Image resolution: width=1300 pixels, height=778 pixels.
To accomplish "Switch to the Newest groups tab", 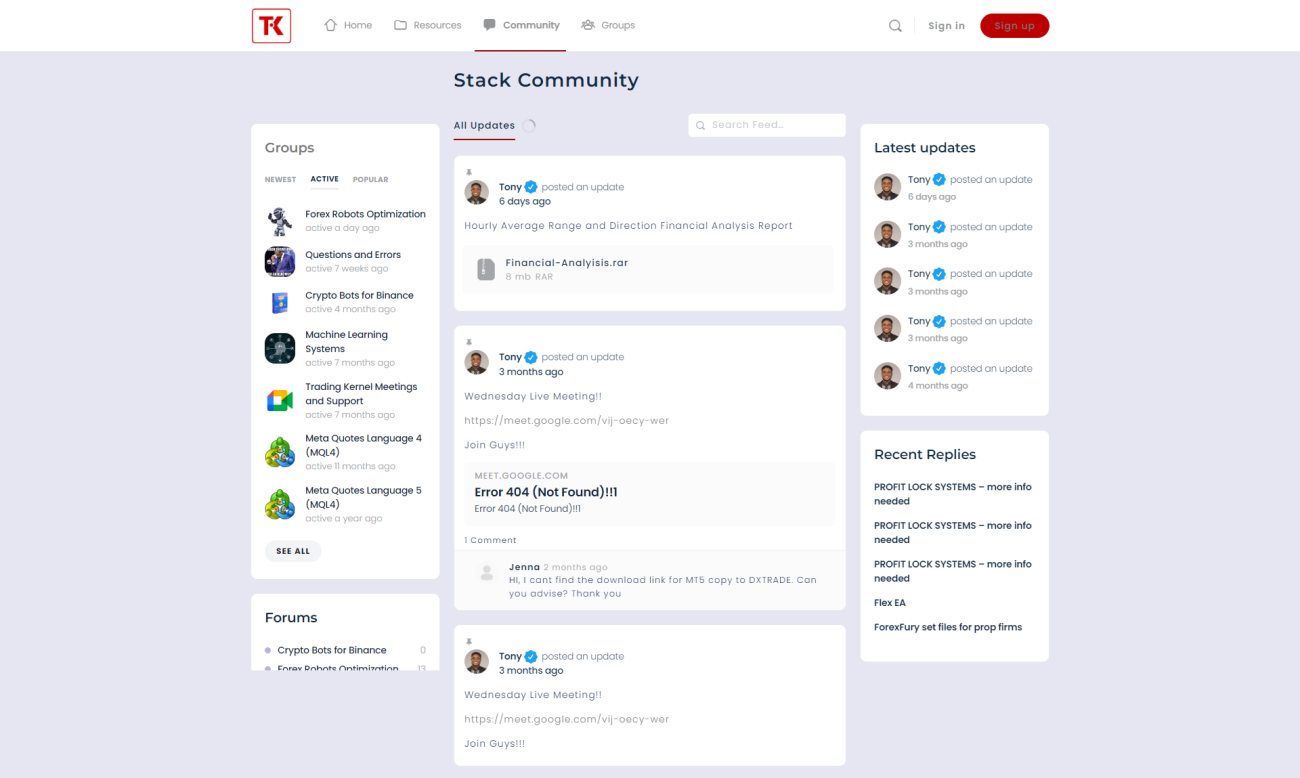I will (280, 180).
